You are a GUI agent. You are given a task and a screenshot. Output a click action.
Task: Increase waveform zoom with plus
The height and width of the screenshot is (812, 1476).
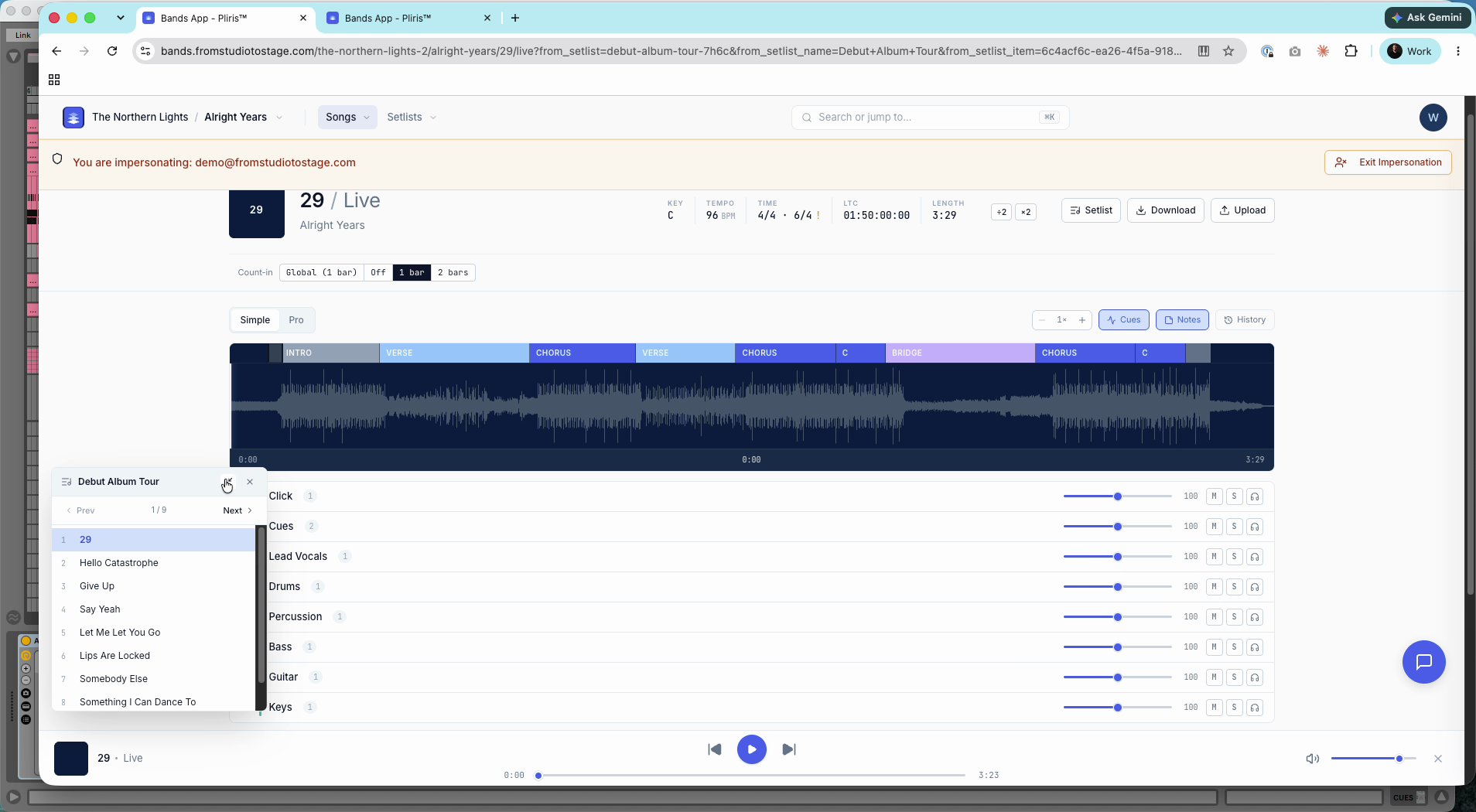coord(1081,320)
